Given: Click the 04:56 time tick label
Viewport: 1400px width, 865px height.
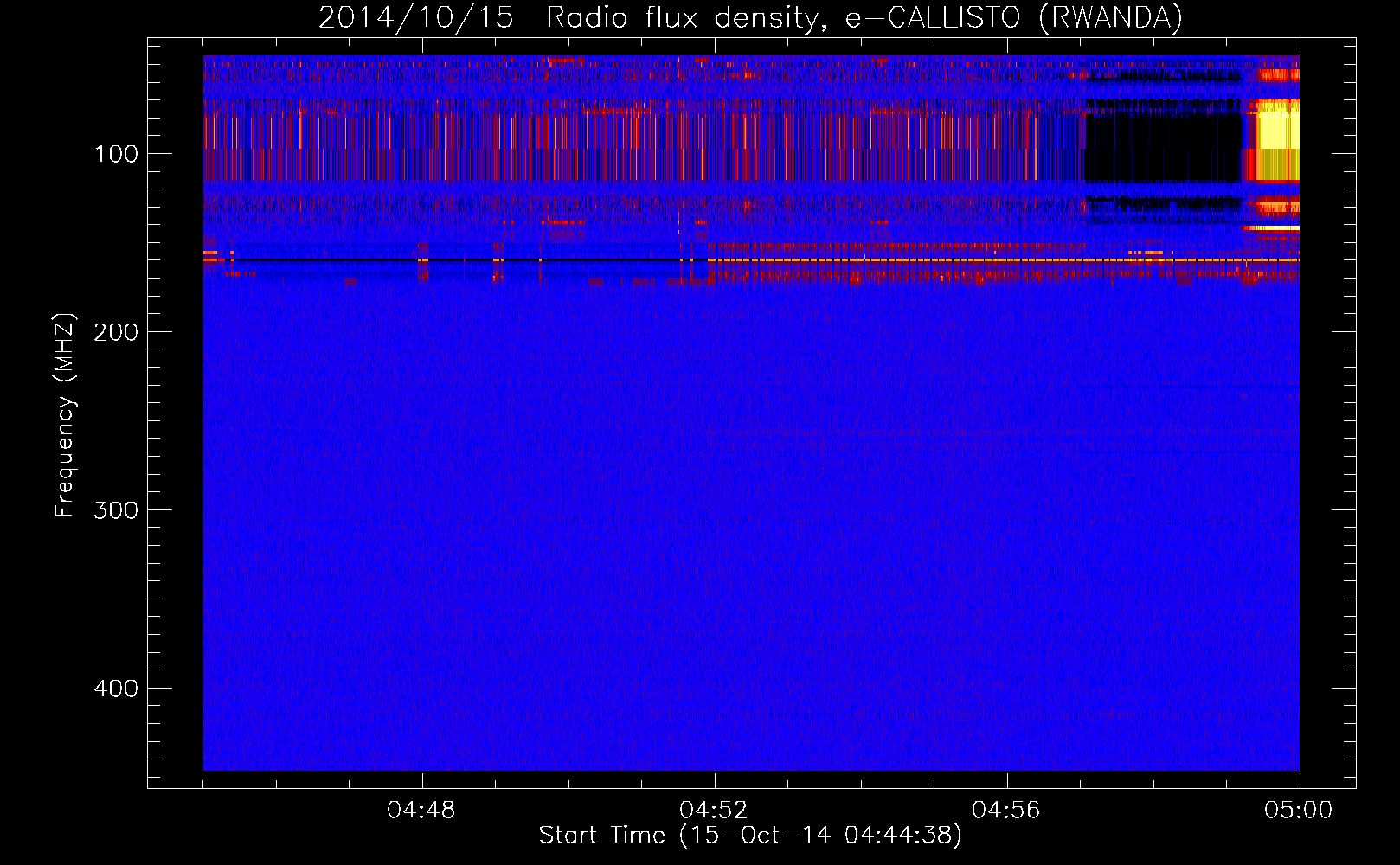Looking at the screenshot, I should coord(1006,811).
